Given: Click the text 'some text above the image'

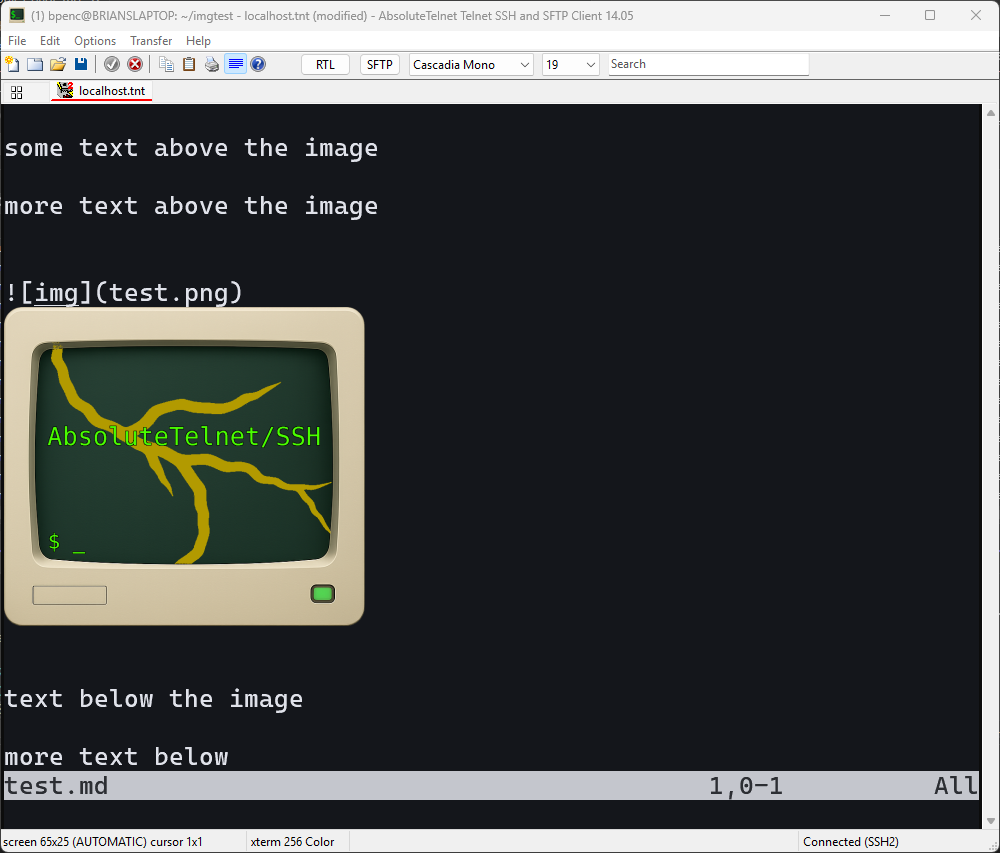Looking at the screenshot, I should coord(191,149).
